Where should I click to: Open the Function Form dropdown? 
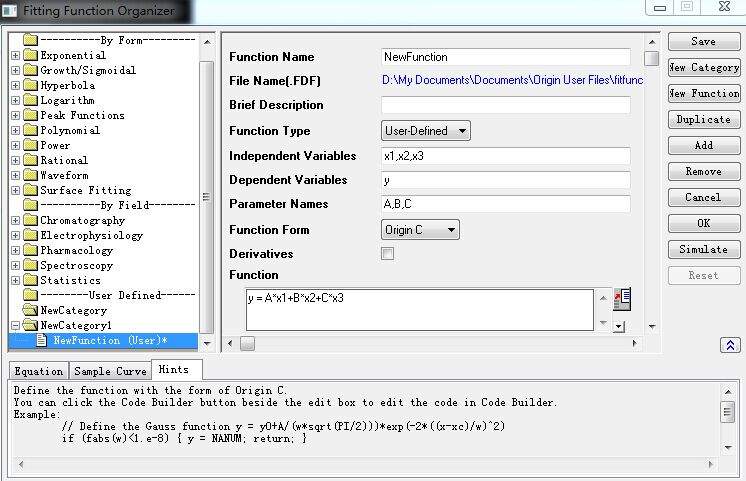point(420,230)
